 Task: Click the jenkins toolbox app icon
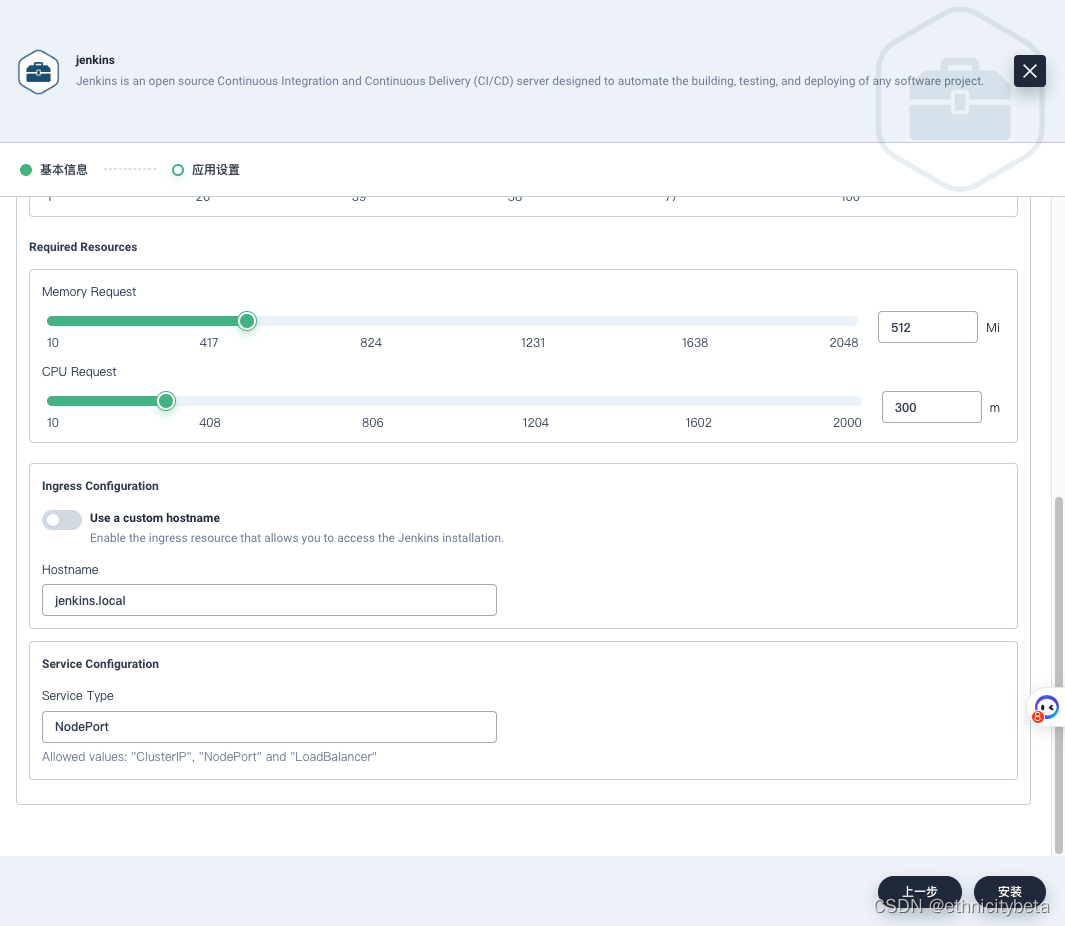click(39, 72)
